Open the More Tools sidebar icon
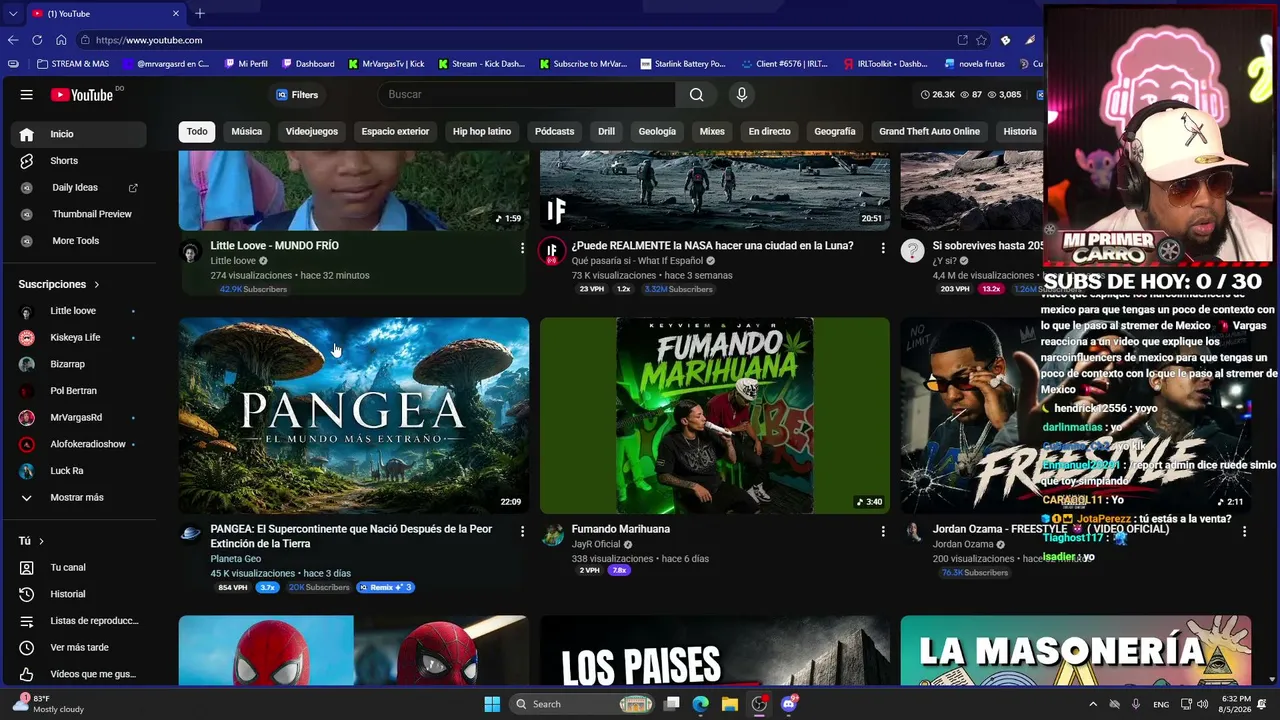Viewport: 1280px width, 720px height. click(x=27, y=241)
